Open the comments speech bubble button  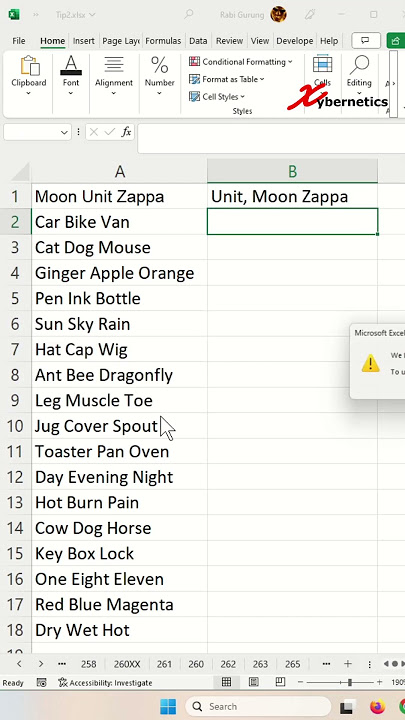point(366,41)
